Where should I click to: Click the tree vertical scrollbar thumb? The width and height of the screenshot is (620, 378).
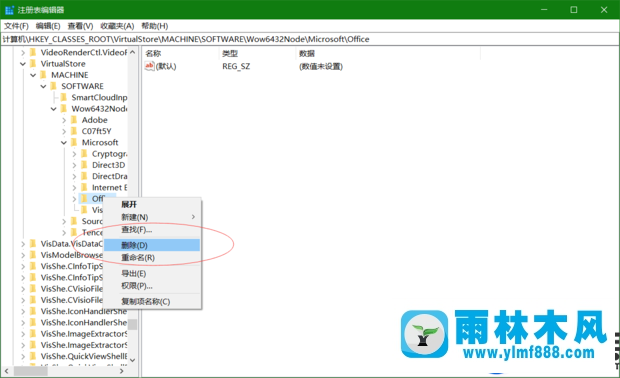point(132,325)
